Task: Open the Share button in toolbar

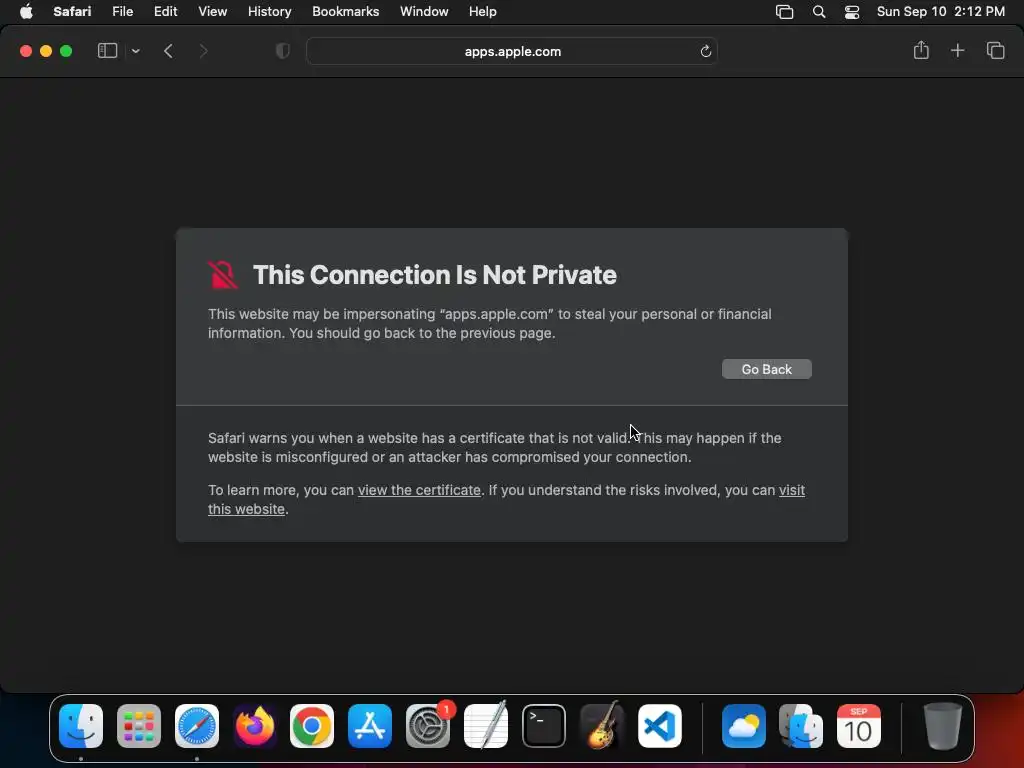Action: point(921,50)
